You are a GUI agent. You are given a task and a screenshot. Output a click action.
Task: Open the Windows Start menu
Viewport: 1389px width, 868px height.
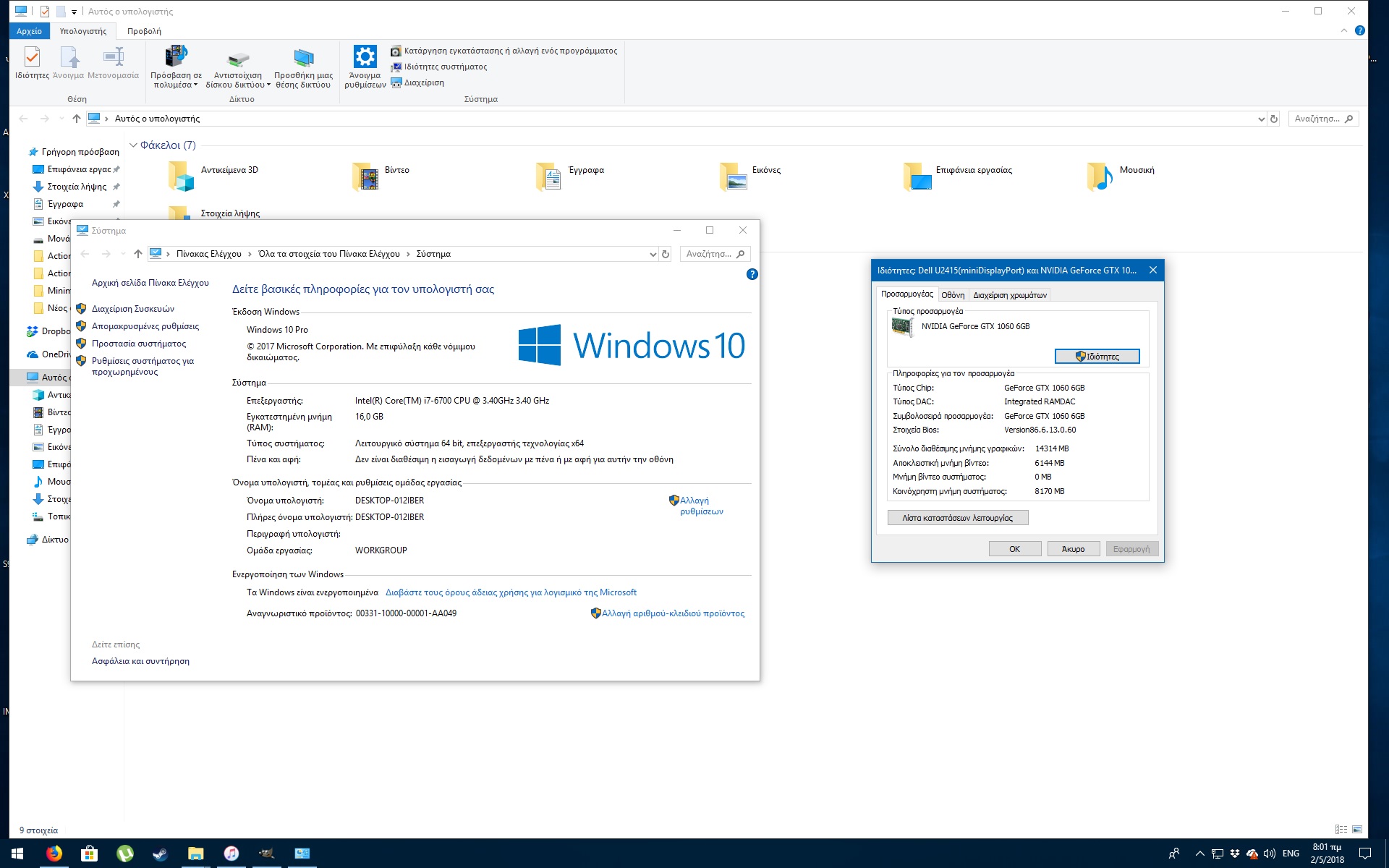[x=17, y=854]
